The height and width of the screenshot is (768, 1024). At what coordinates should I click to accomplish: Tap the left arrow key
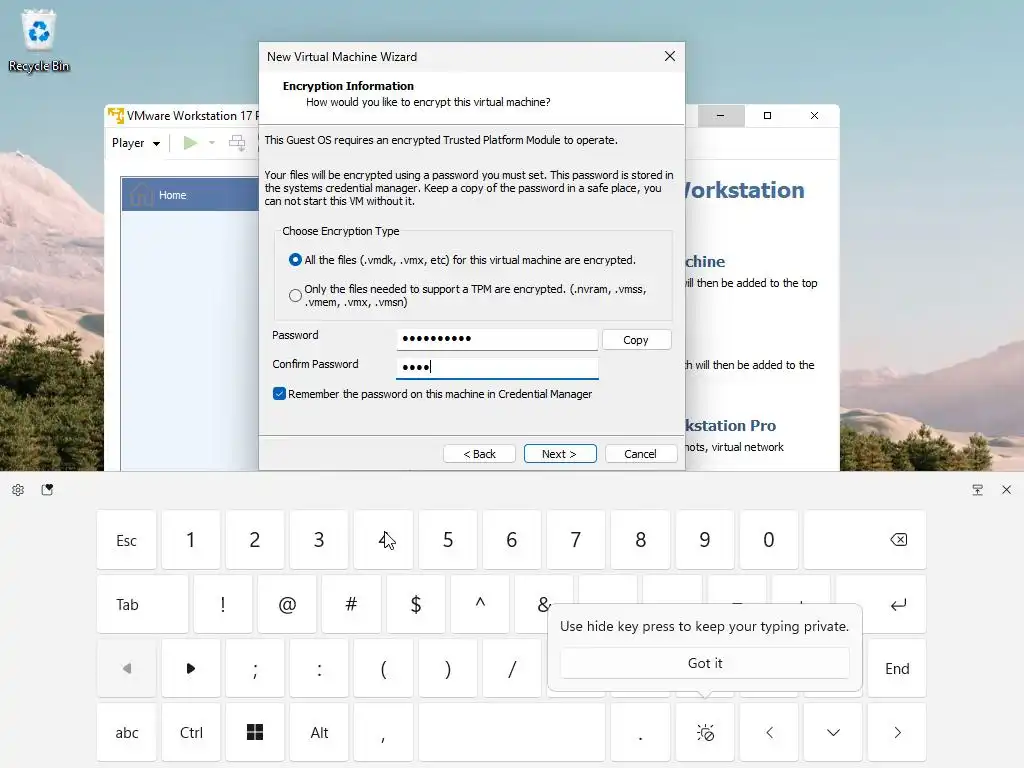pyautogui.click(x=769, y=732)
